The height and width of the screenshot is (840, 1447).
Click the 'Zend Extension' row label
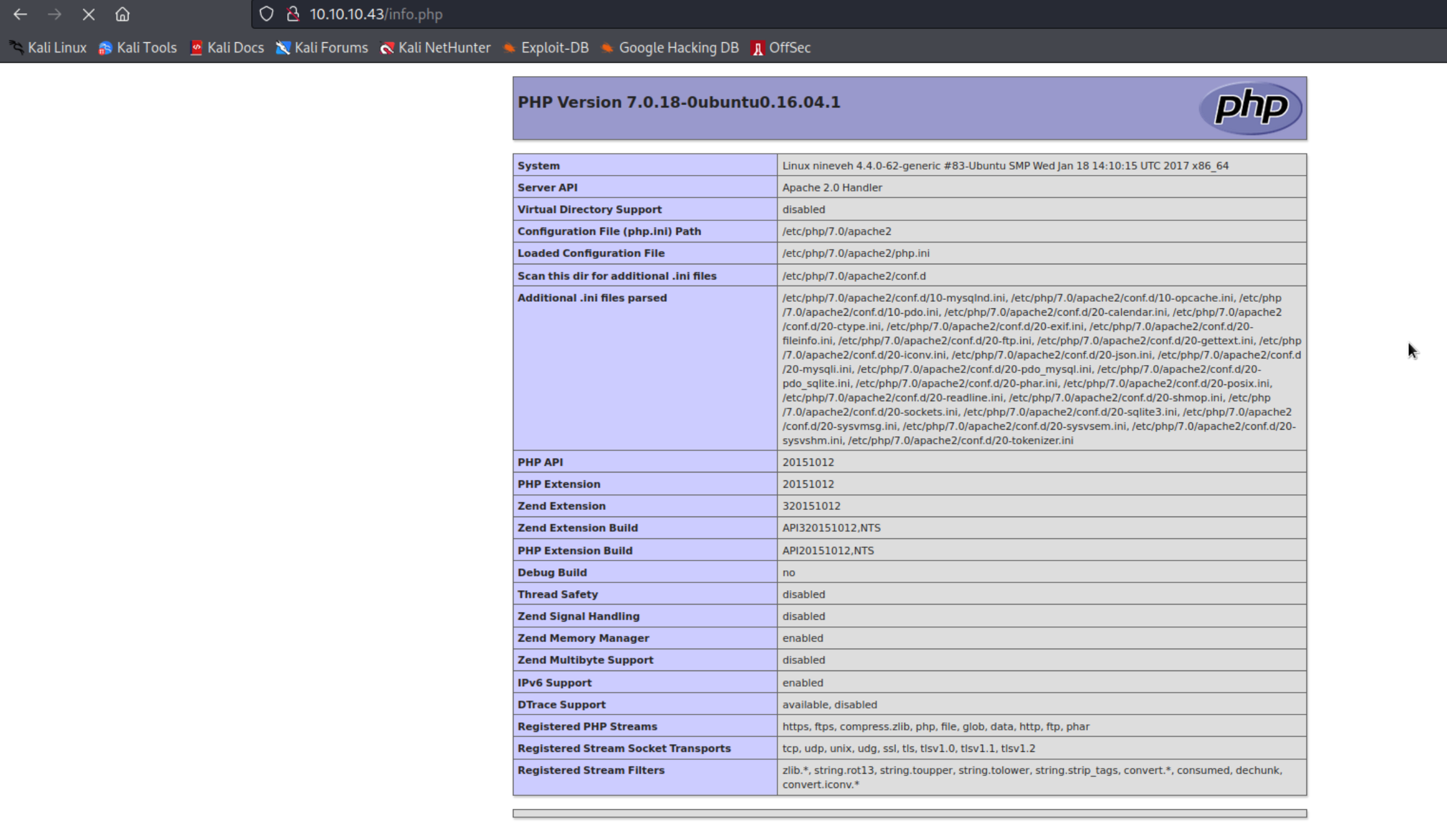pyautogui.click(x=561, y=506)
